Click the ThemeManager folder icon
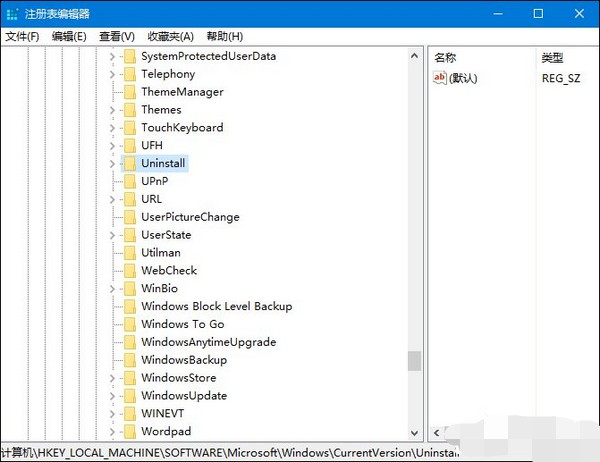600x462 pixels. click(130, 92)
